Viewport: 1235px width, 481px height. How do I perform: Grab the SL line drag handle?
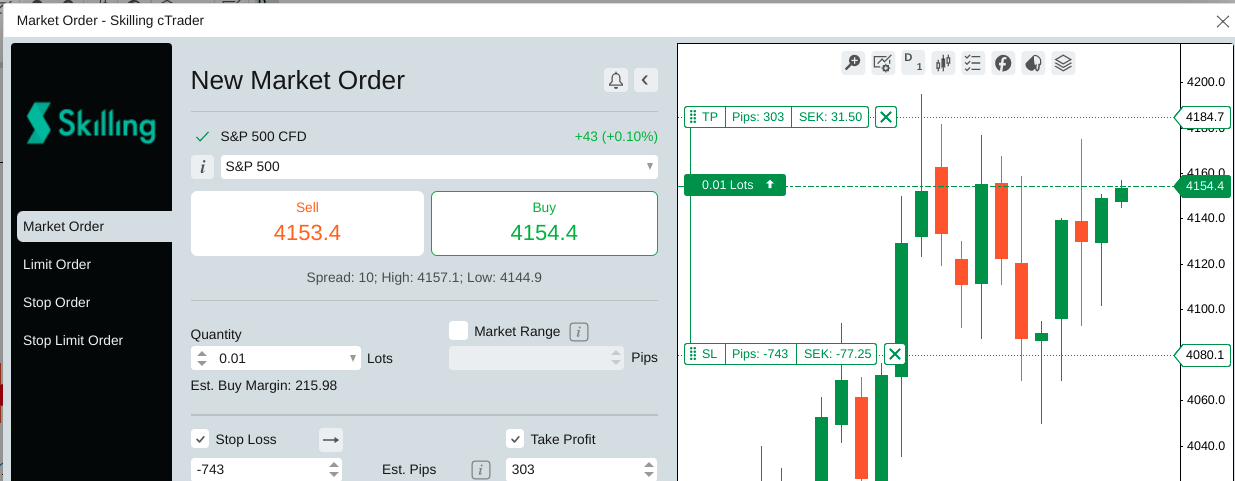tap(692, 354)
